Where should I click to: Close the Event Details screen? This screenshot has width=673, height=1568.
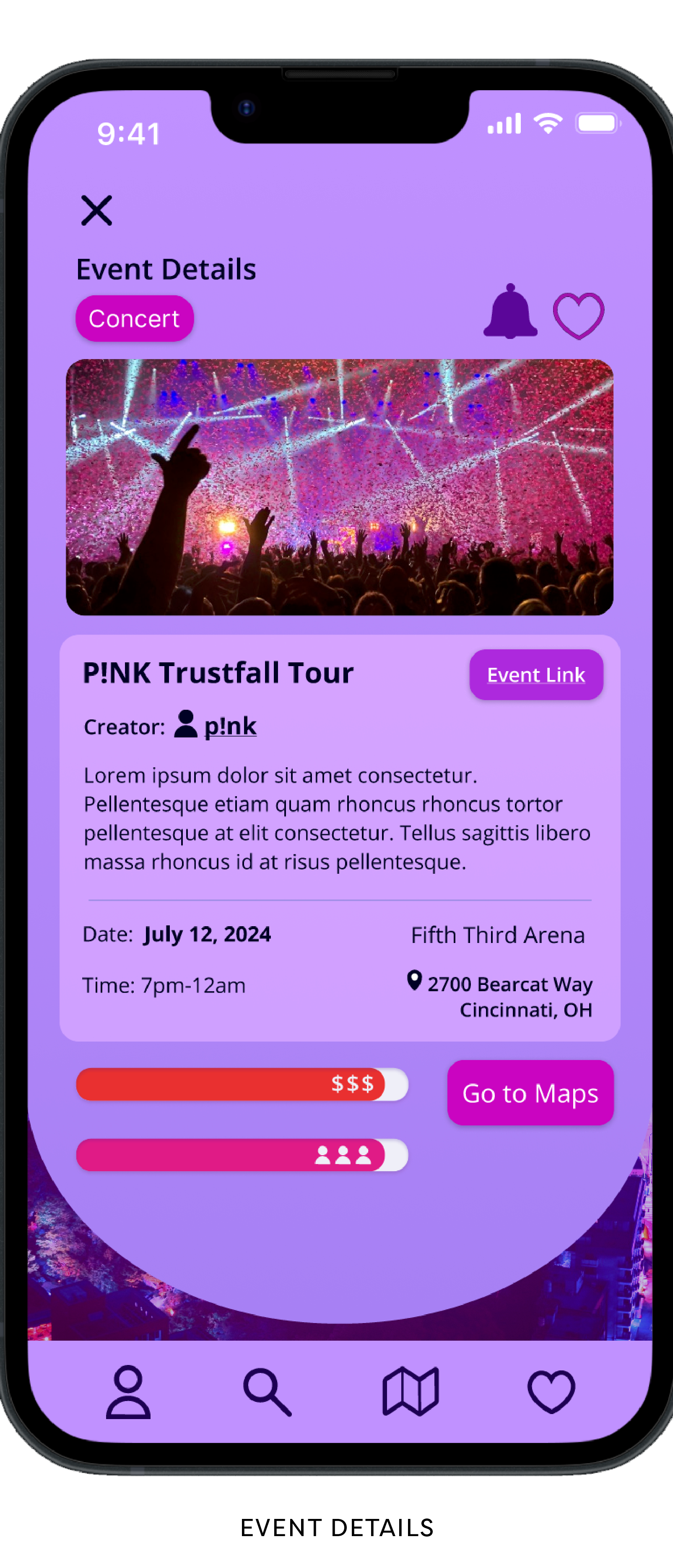point(97,211)
